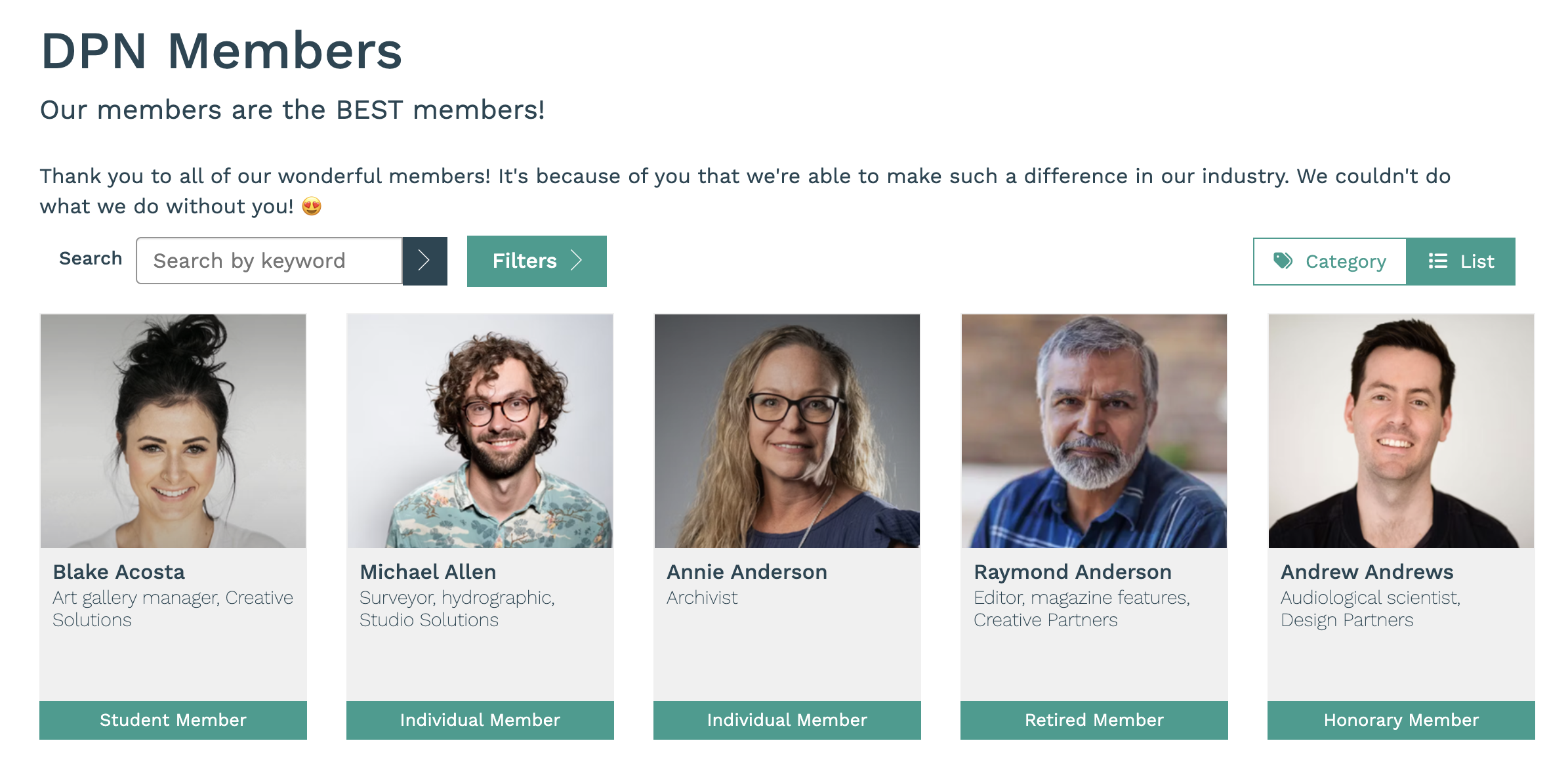The image size is (1568, 764).
Task: Switch to List view
Action: (x=1461, y=261)
